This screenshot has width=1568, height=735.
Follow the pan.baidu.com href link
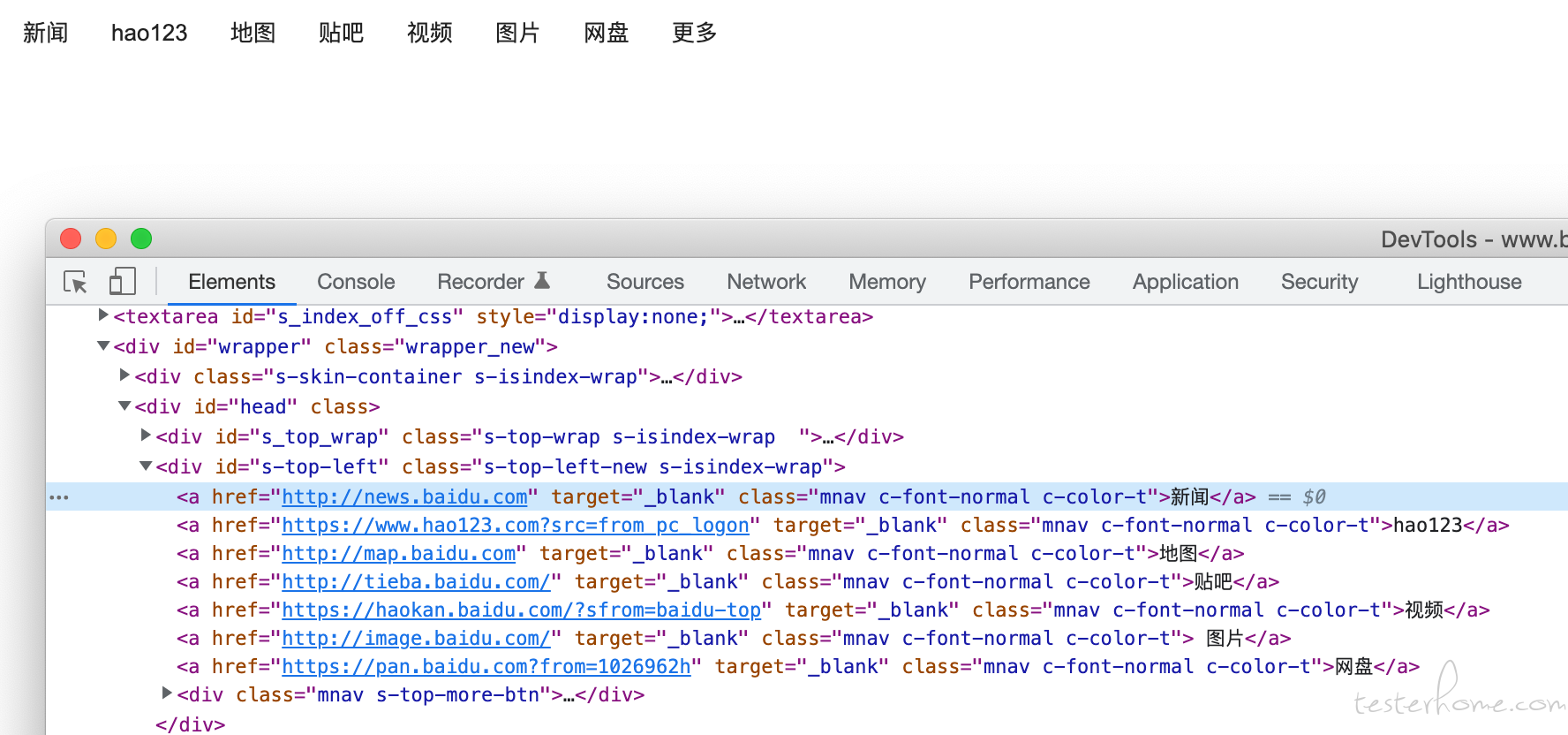tap(486, 667)
